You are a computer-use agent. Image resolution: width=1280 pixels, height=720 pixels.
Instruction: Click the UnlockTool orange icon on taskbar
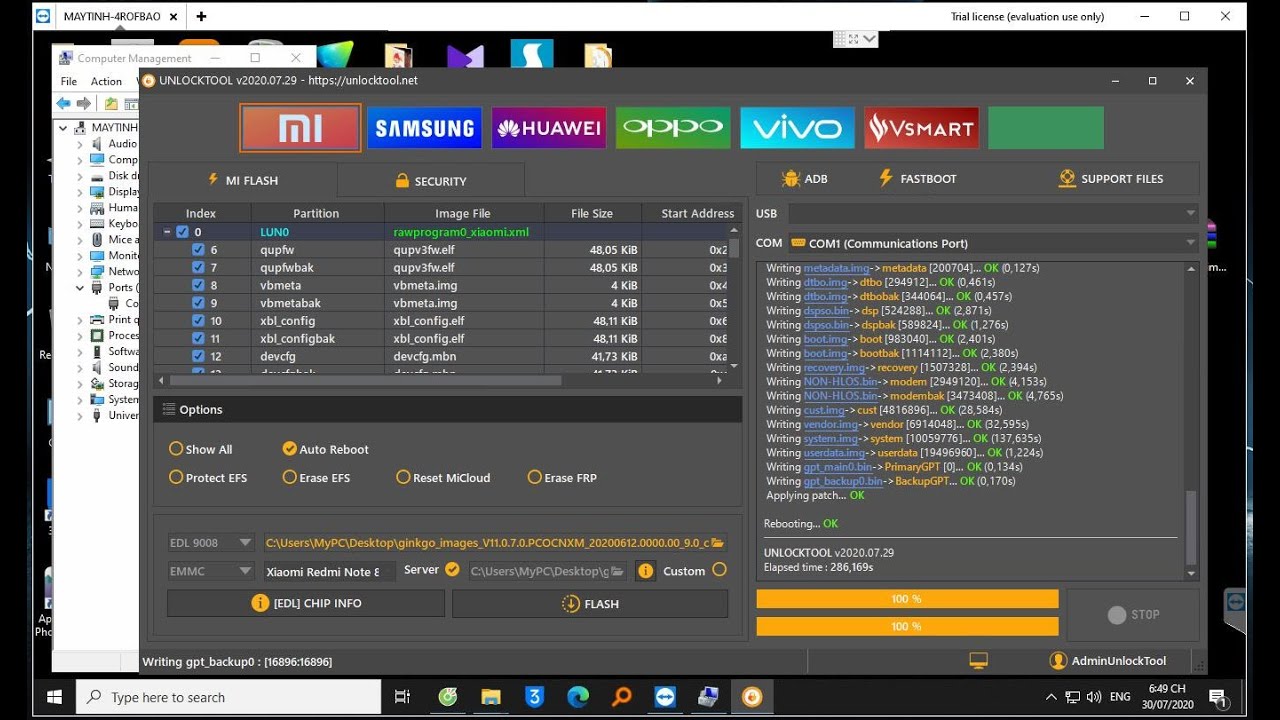[752, 697]
